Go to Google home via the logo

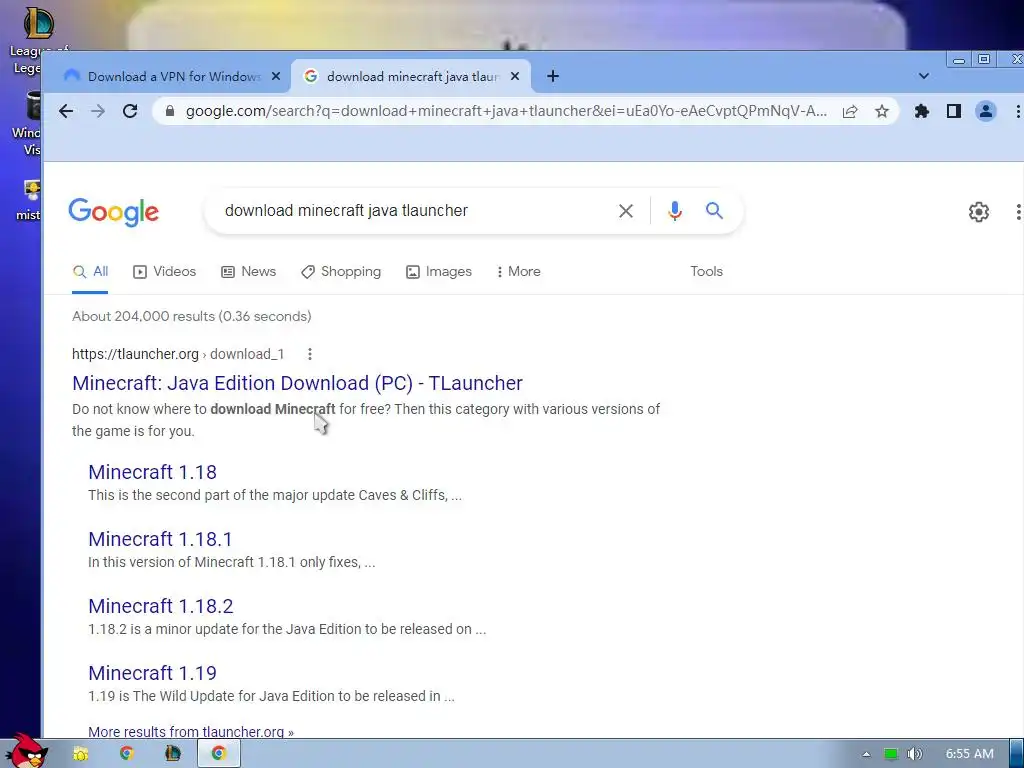click(x=114, y=212)
